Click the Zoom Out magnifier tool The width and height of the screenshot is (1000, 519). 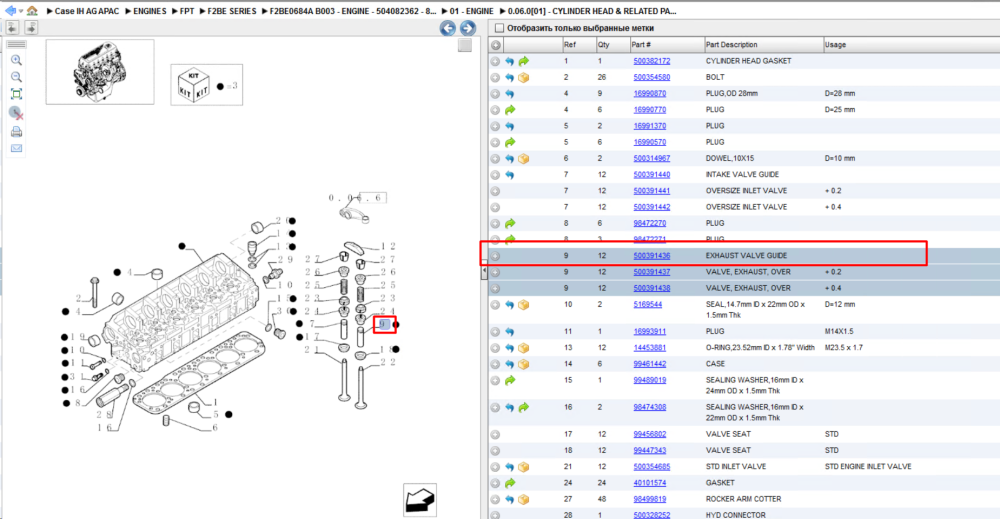coord(17,77)
